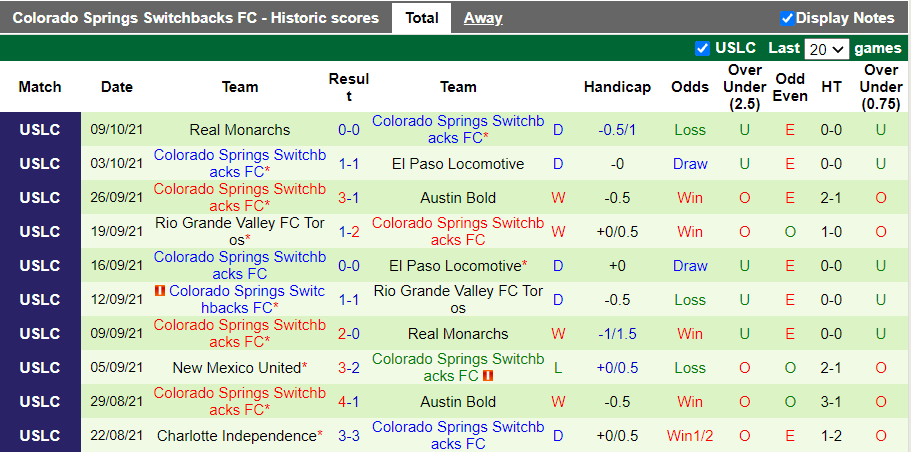
Task: Switch to the Away tab
Action: (x=483, y=18)
